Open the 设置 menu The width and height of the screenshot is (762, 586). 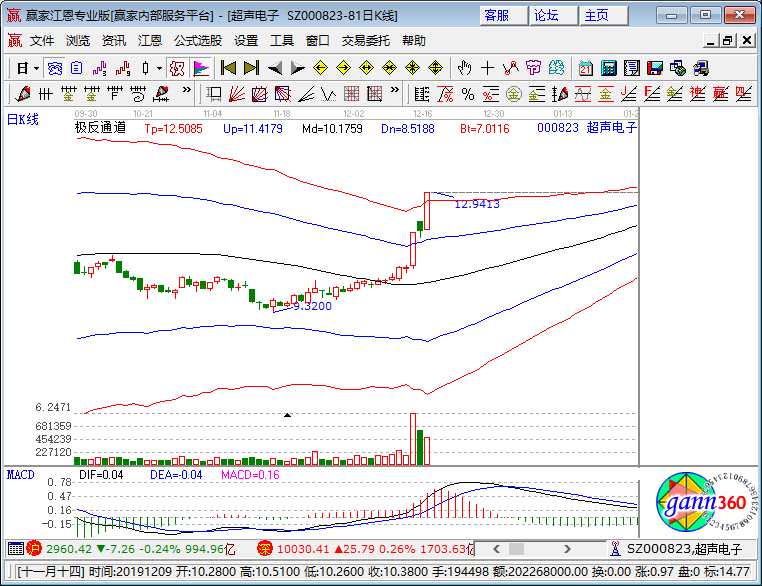246,41
